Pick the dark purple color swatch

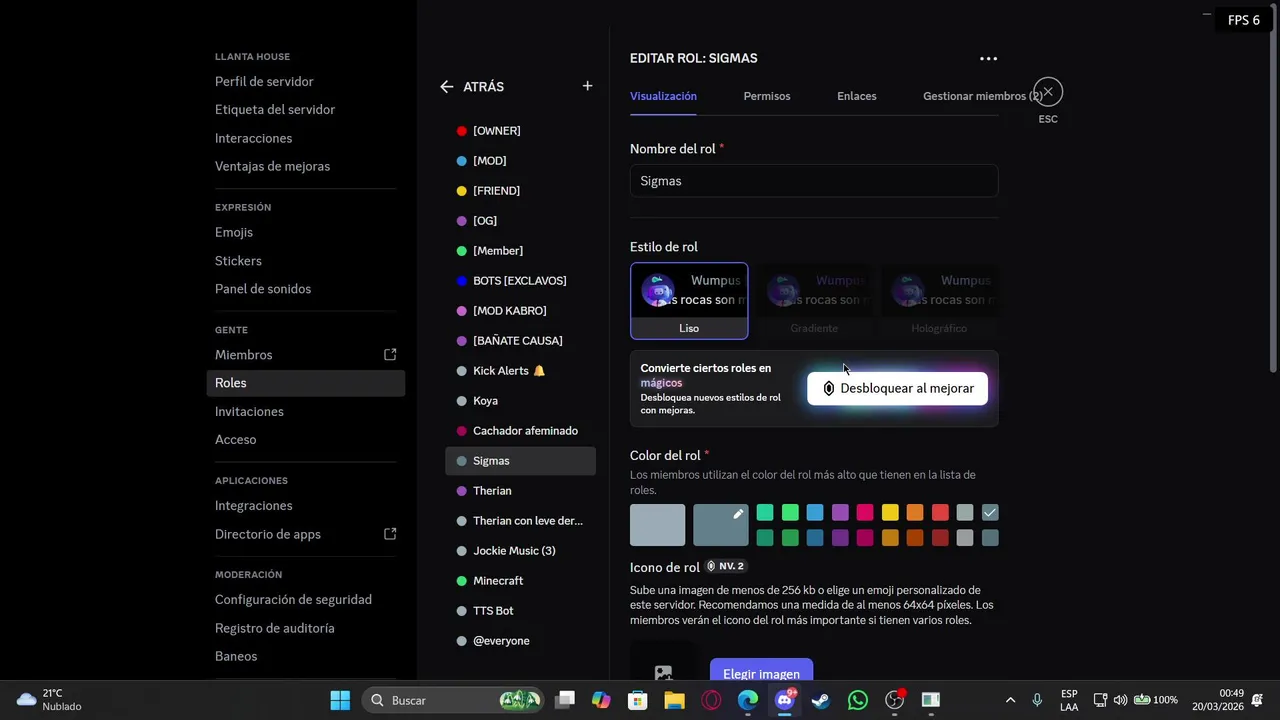[x=840, y=538]
